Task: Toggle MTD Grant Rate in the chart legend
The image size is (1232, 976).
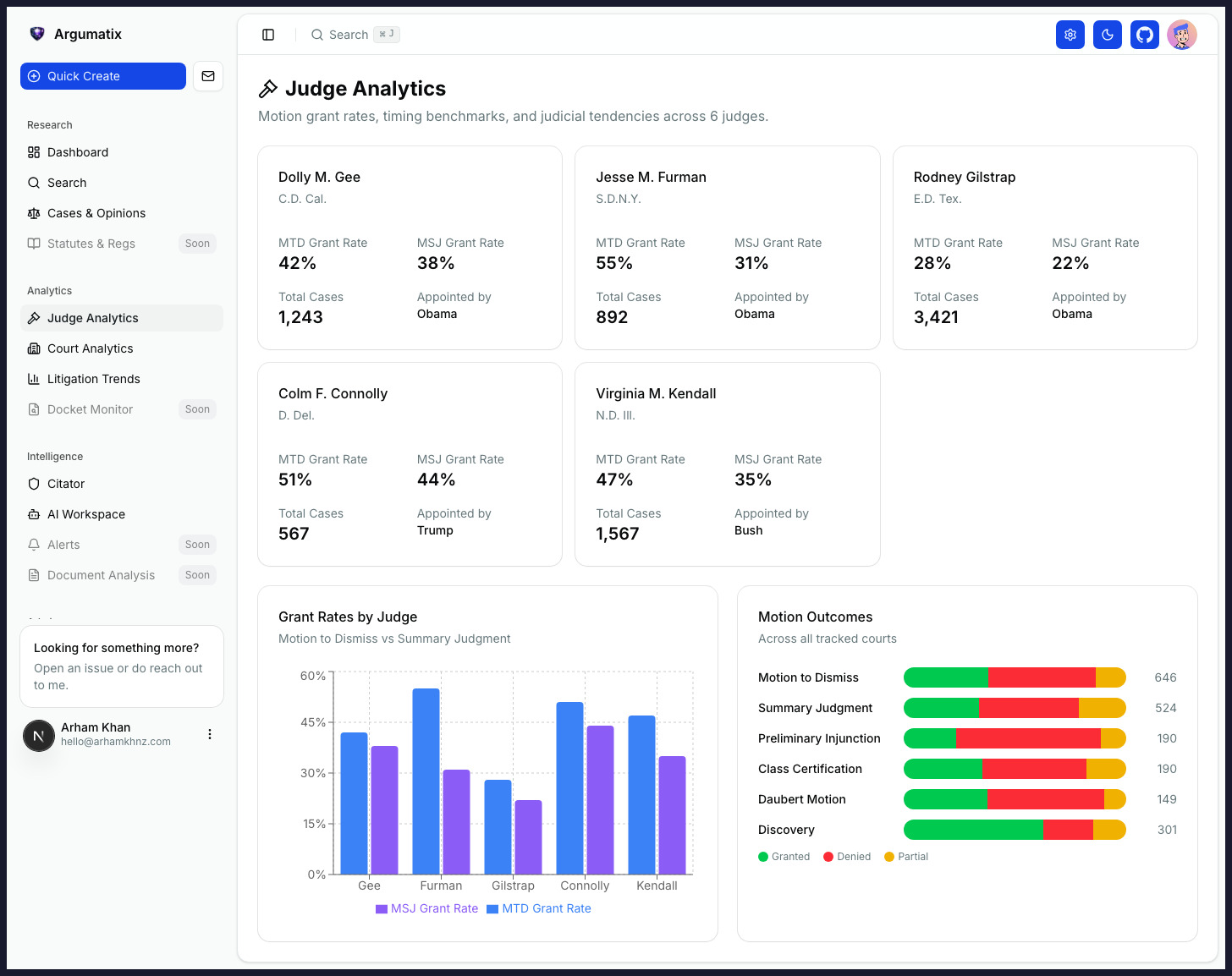Action: point(539,908)
